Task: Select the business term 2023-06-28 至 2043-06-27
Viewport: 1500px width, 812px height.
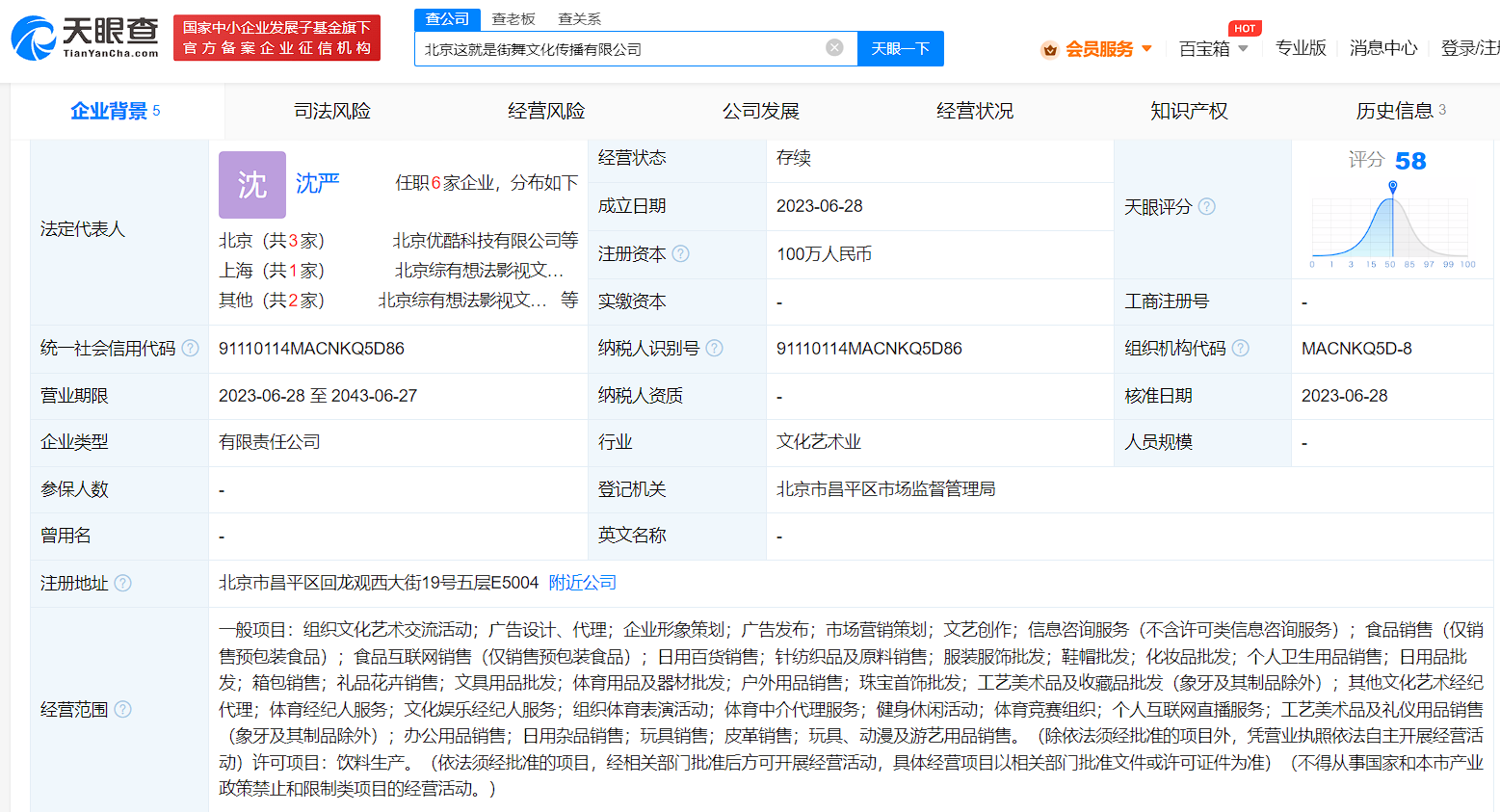Action: point(318,396)
